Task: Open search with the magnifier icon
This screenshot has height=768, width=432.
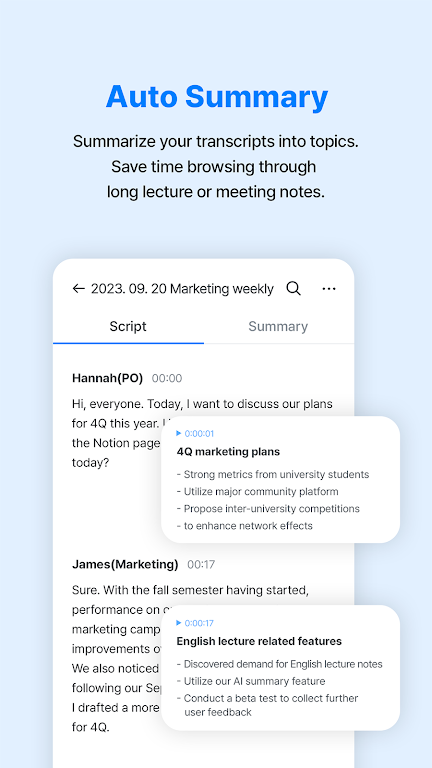Action: click(293, 288)
